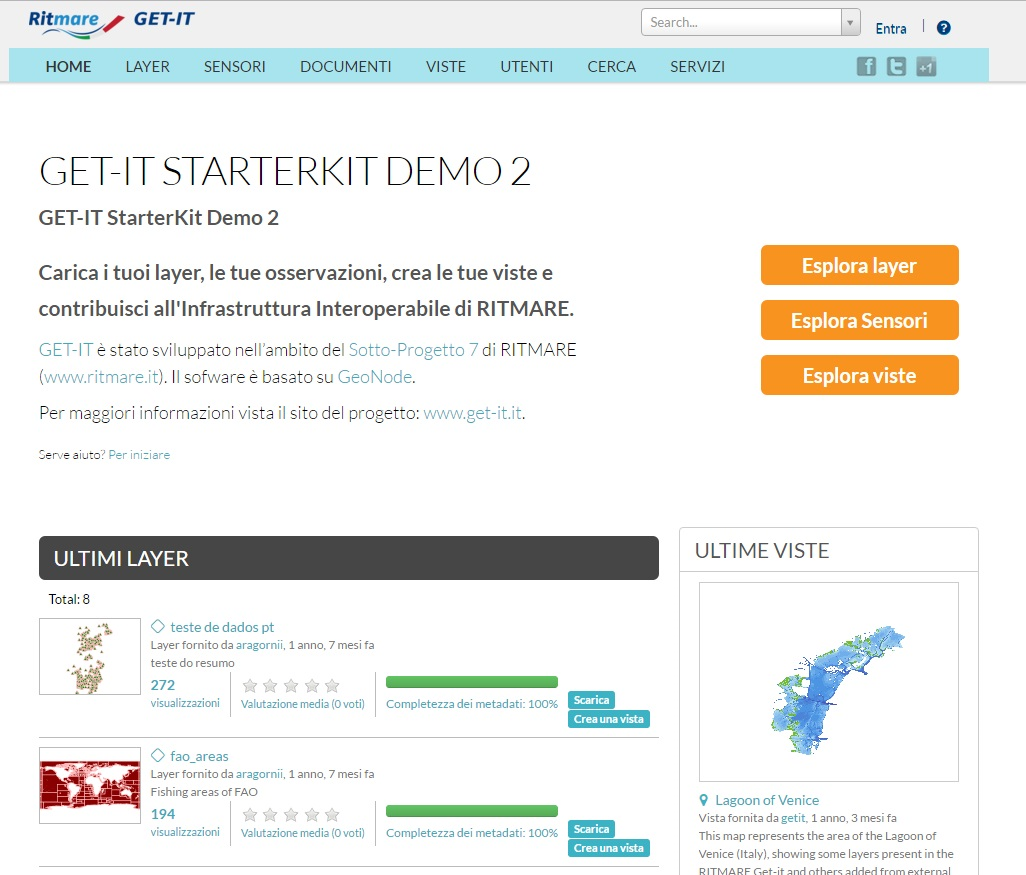Open the www.ritmare.it link

101,377
